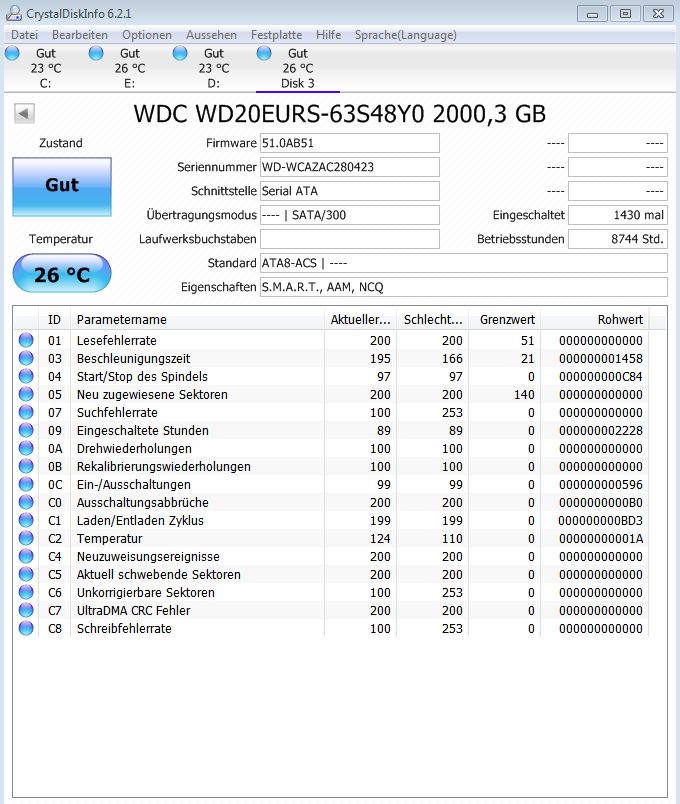Click the Schlecht... column header

433,319
